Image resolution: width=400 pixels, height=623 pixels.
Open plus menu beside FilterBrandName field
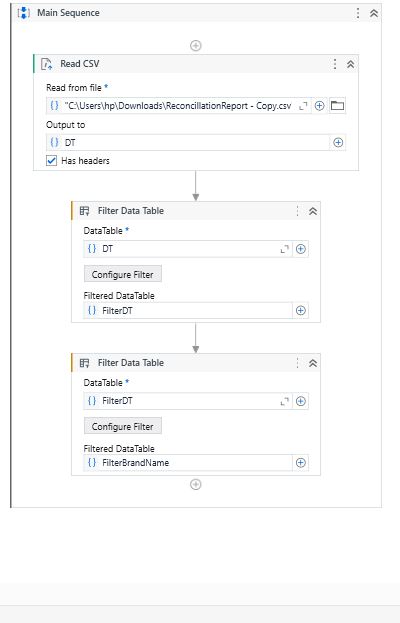pos(301,462)
